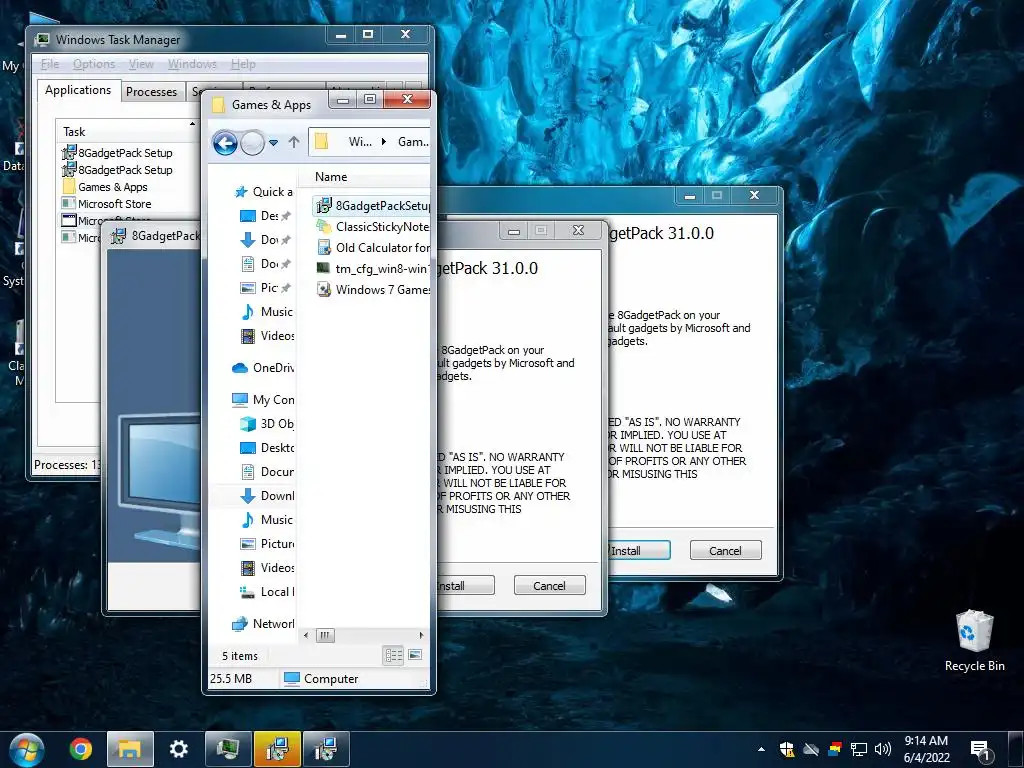Switch to Task Manager taskbar button
Image resolution: width=1024 pixels, height=768 pixels.
228,749
